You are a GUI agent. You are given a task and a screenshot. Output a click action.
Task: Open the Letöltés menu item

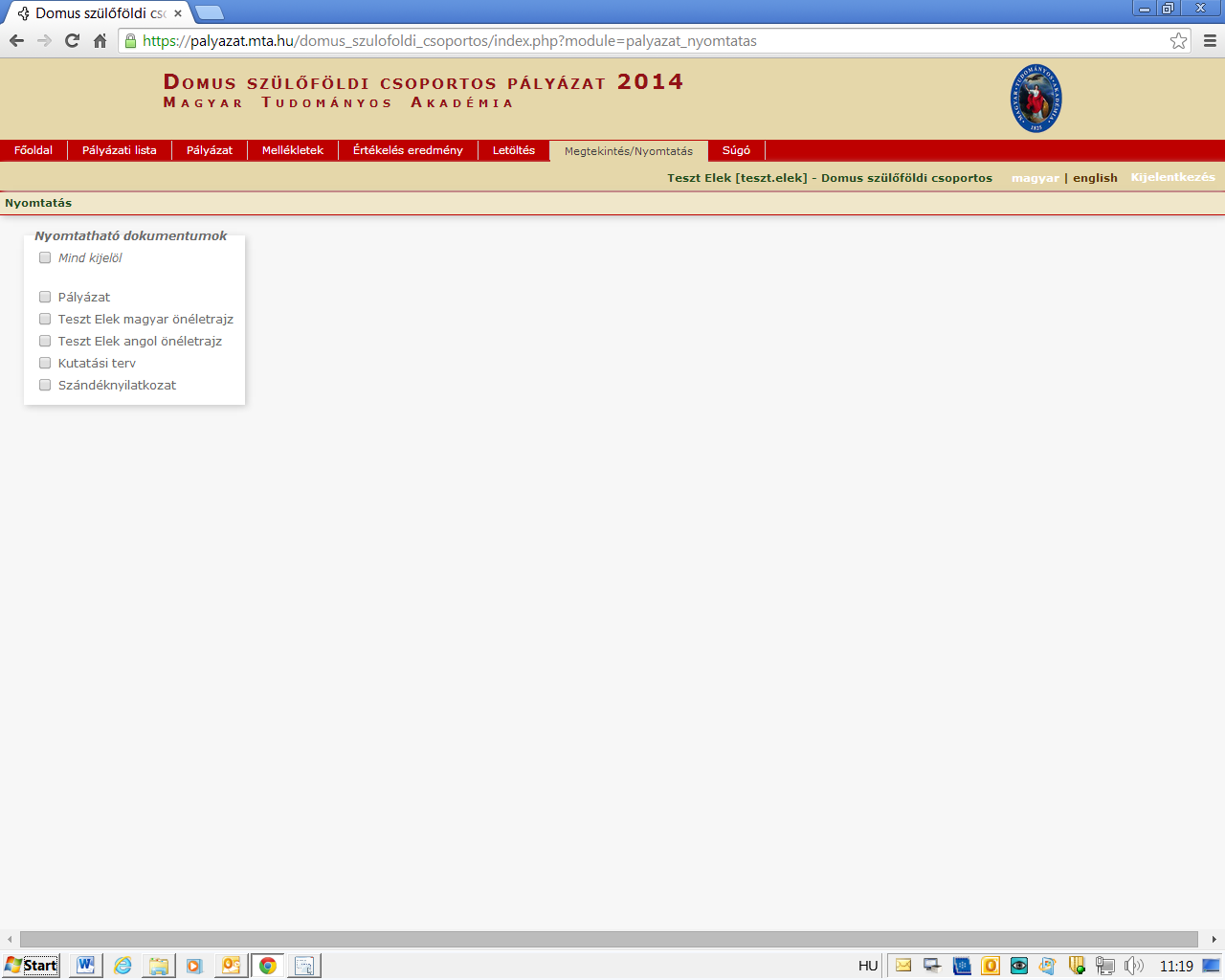coord(514,150)
